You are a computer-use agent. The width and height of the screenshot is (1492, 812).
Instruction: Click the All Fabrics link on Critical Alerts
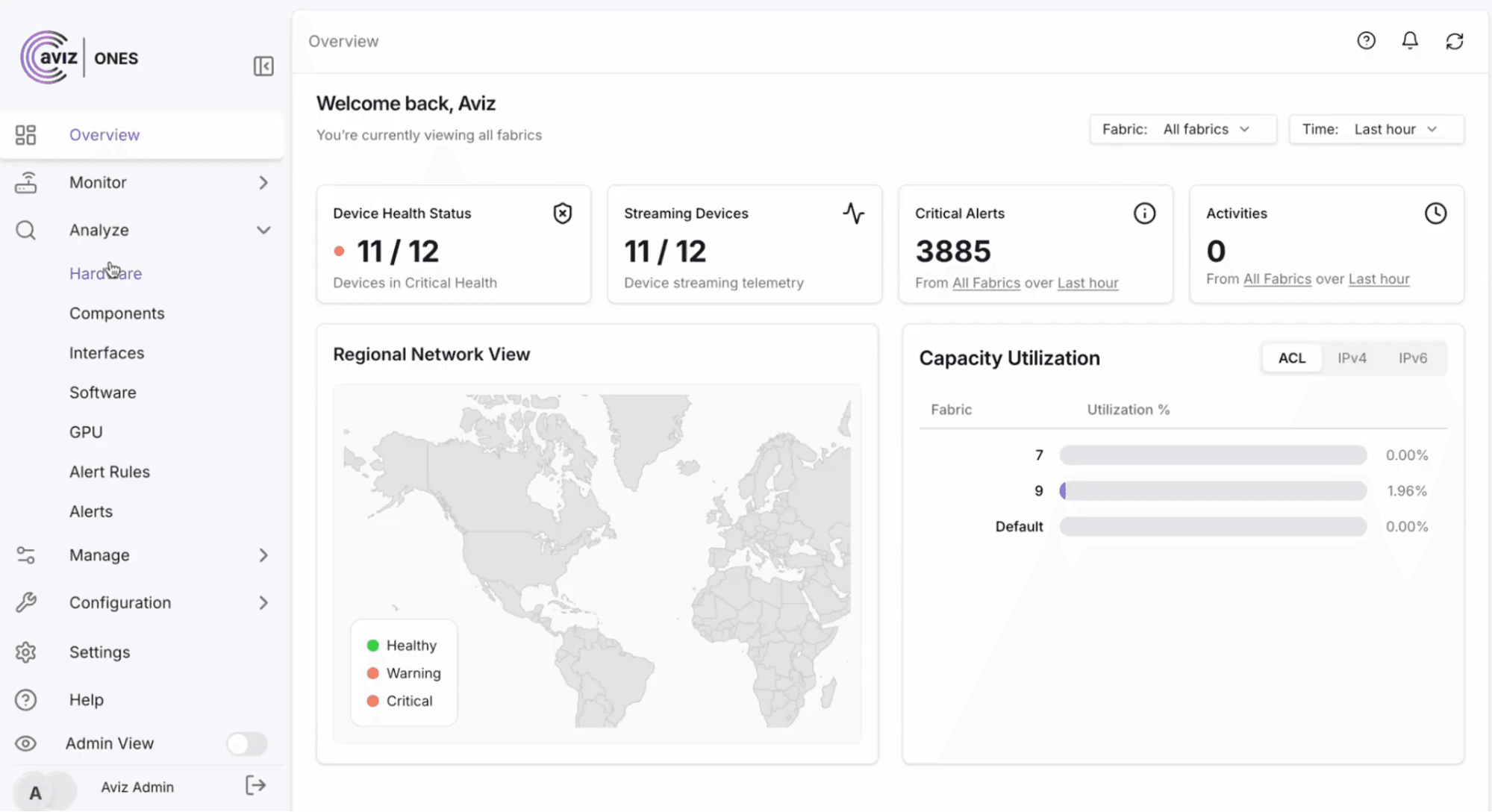[x=986, y=283]
